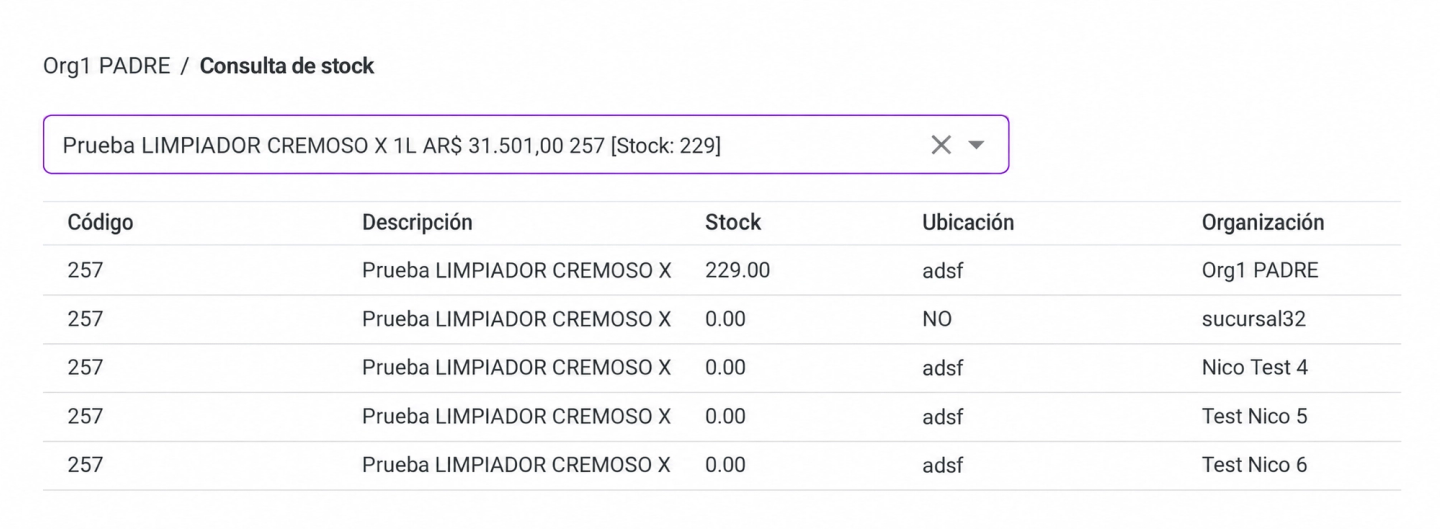Click code 257 in the Org1 PADRE row

(85, 270)
